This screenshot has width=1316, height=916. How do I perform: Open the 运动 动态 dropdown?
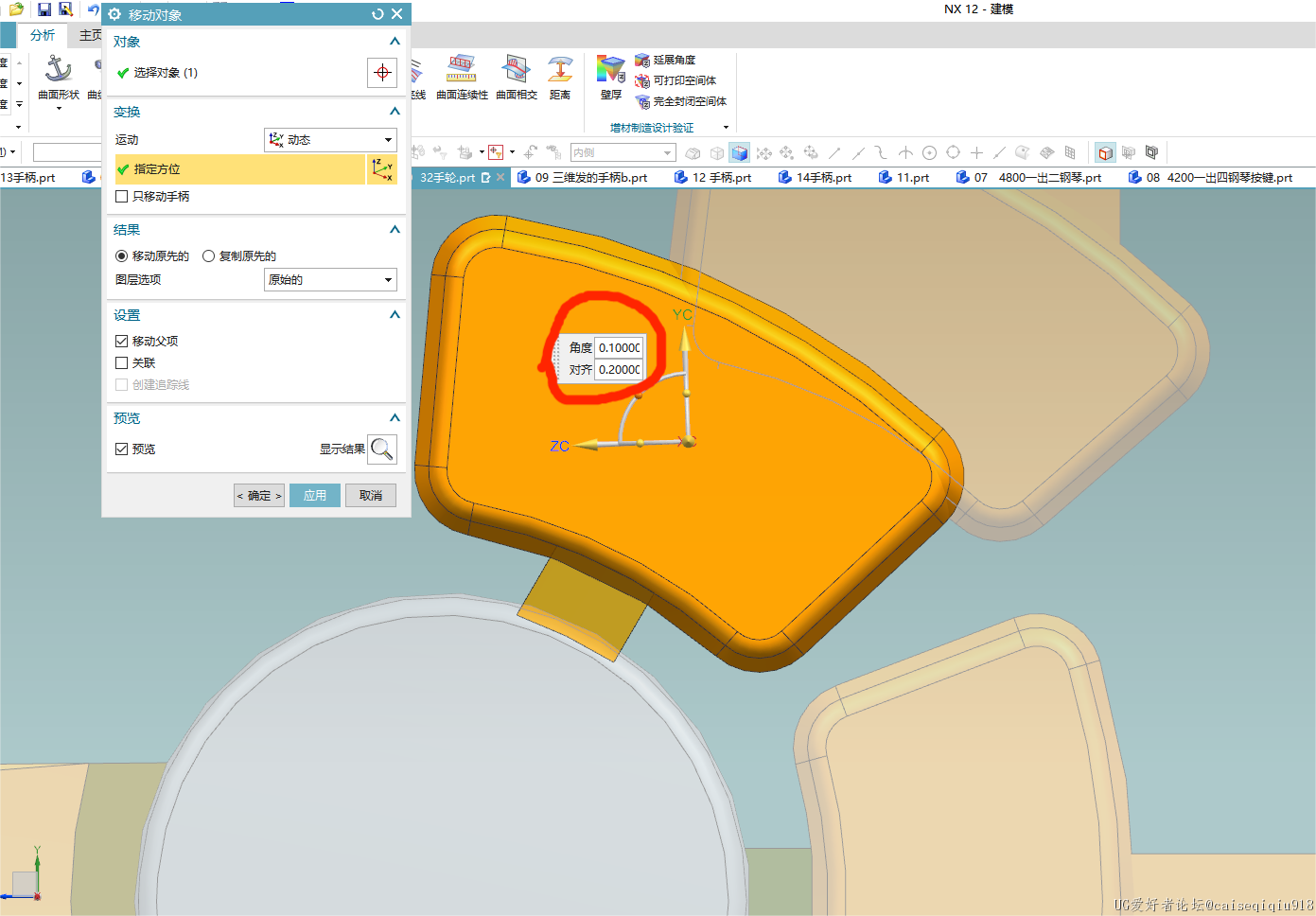click(330, 140)
